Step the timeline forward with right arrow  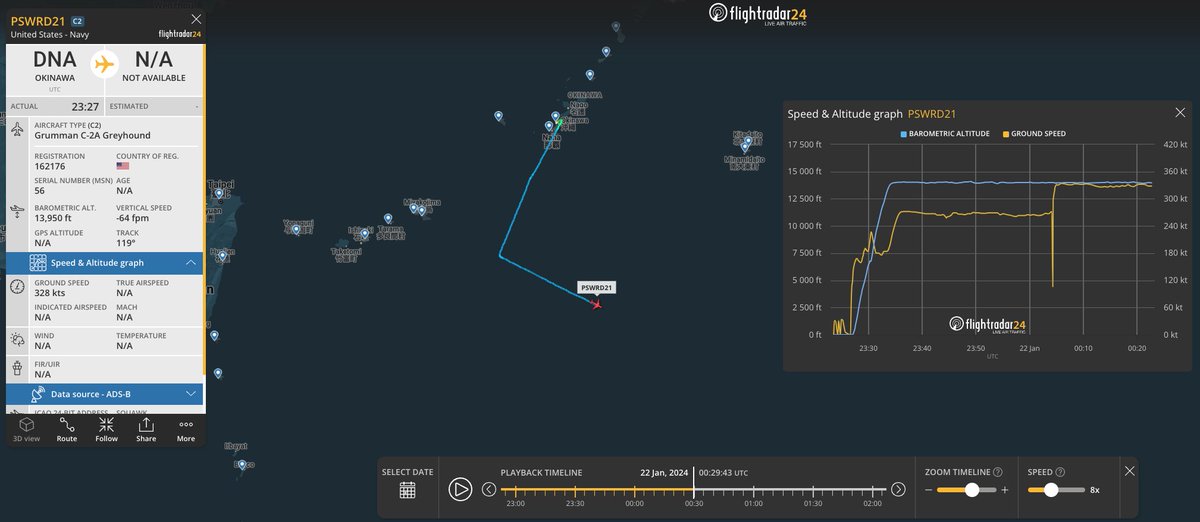point(898,489)
